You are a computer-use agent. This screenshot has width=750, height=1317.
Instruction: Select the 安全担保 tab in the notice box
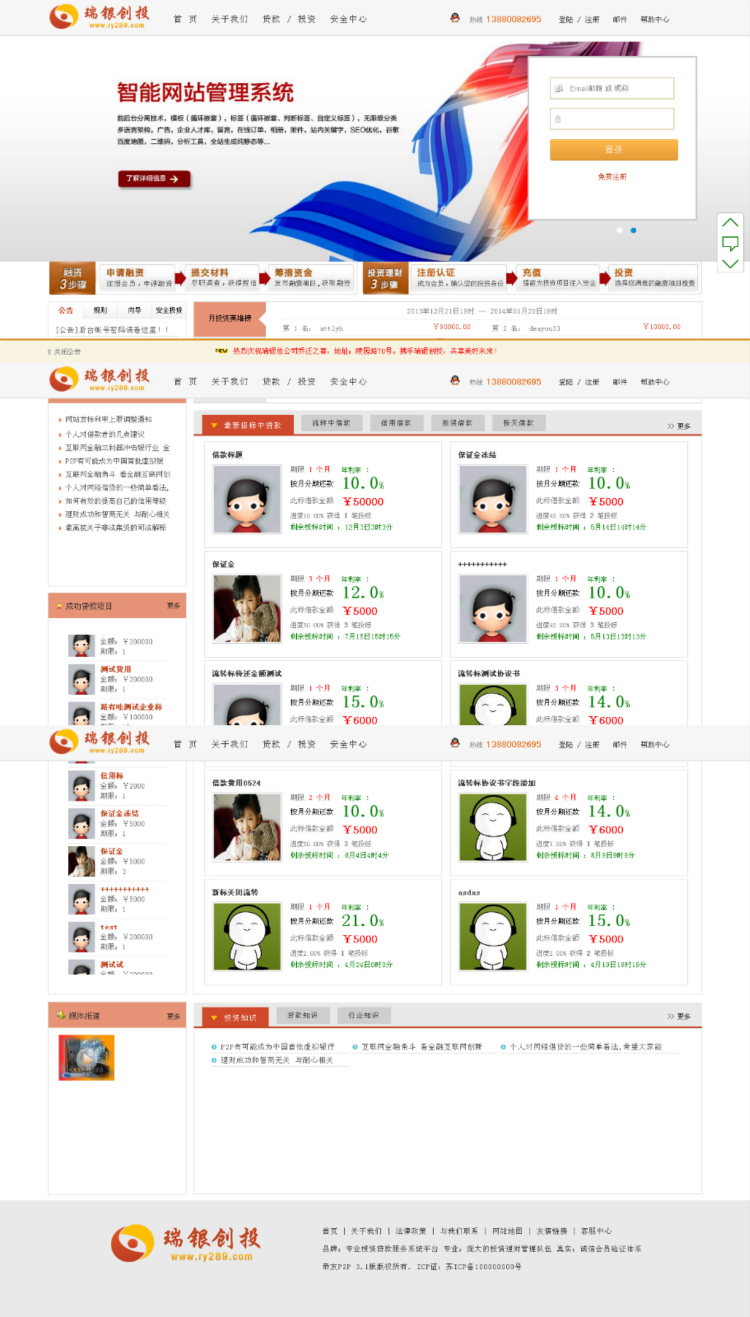click(168, 310)
